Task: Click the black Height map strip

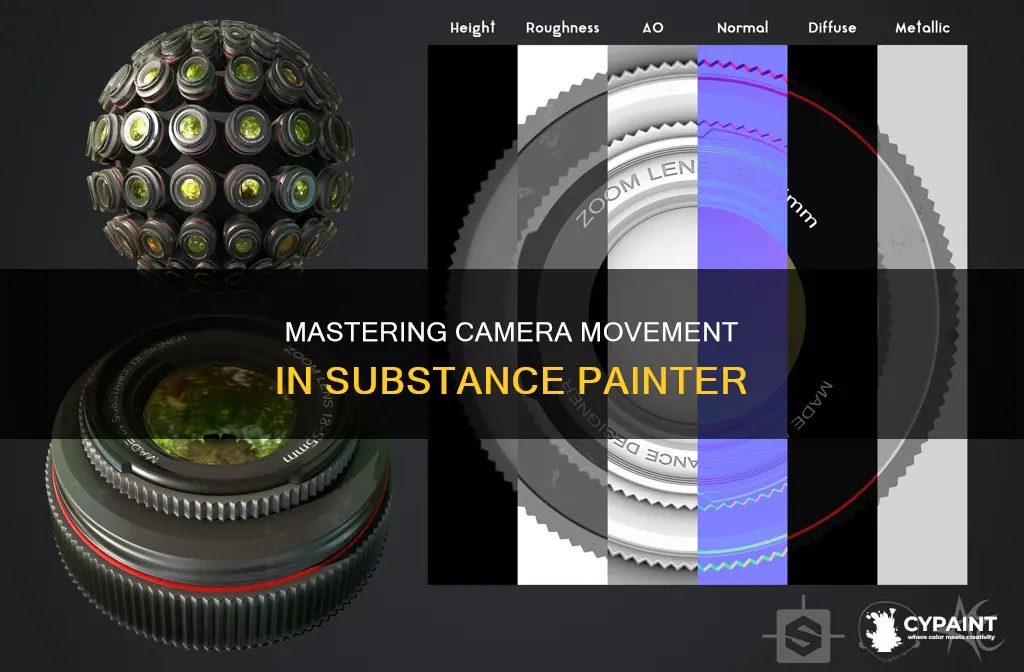Action: [x=473, y=315]
